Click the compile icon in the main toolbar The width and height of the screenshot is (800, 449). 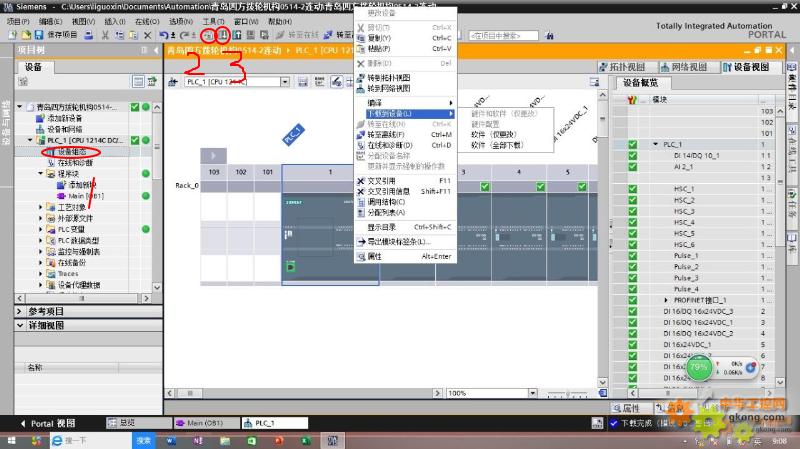point(208,35)
